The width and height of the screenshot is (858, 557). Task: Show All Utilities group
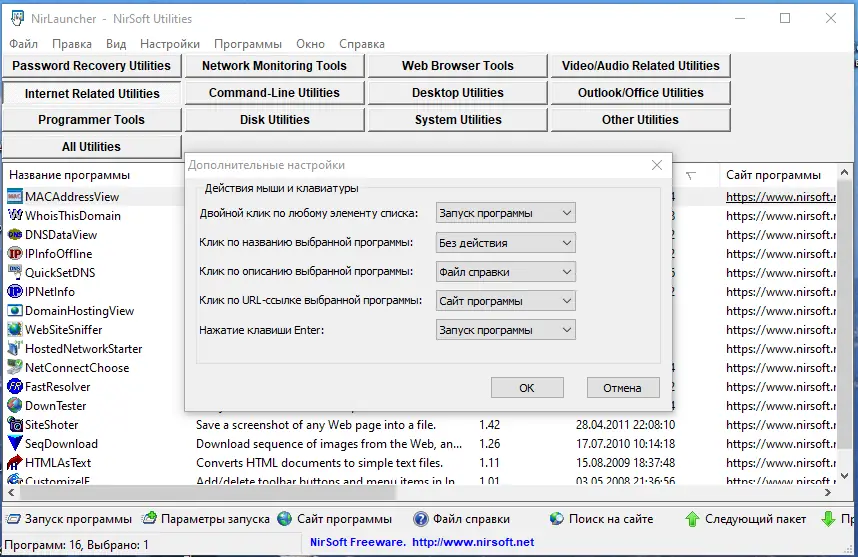[91, 147]
